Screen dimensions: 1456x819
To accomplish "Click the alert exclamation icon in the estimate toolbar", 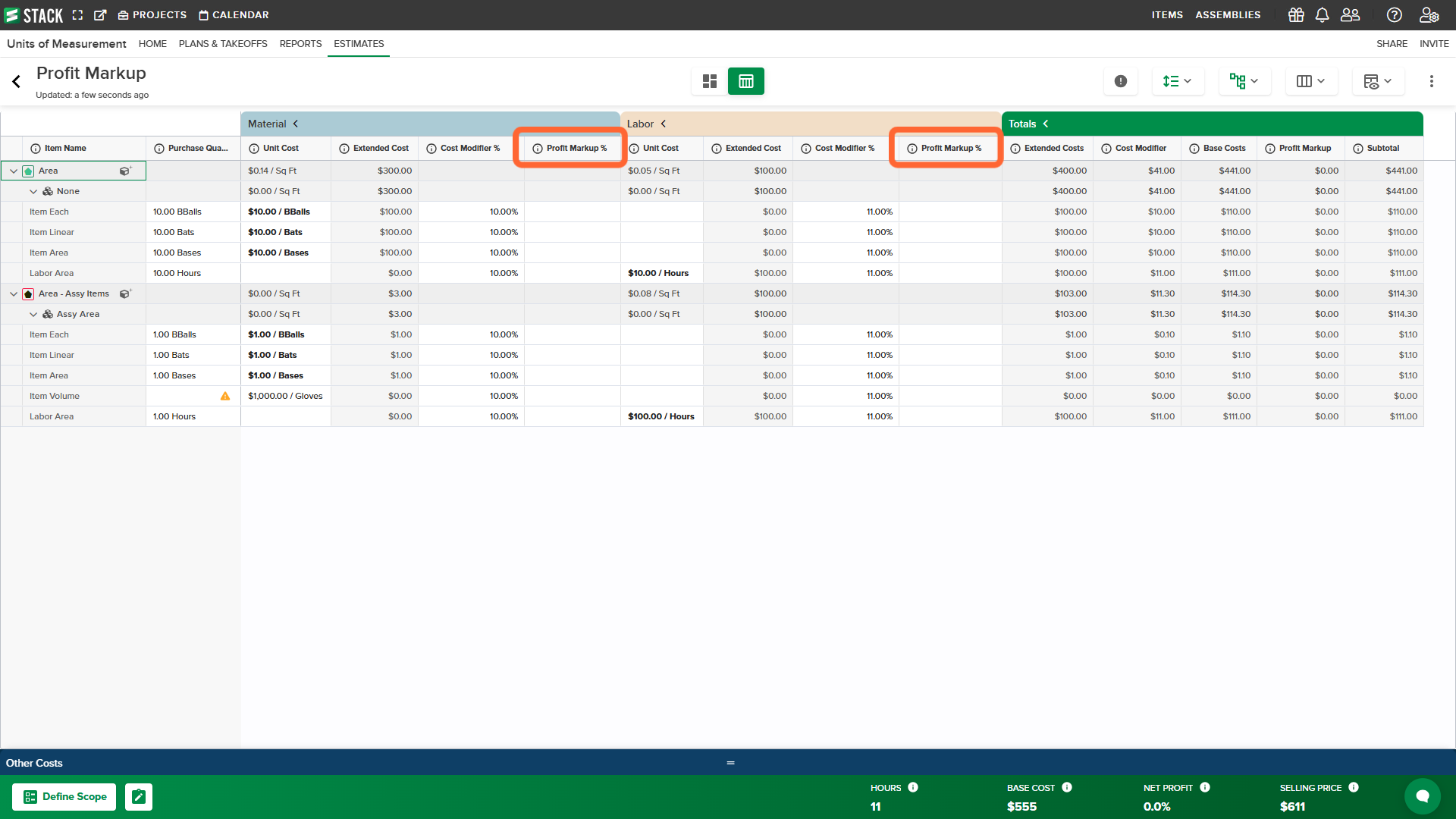I will (x=1121, y=81).
